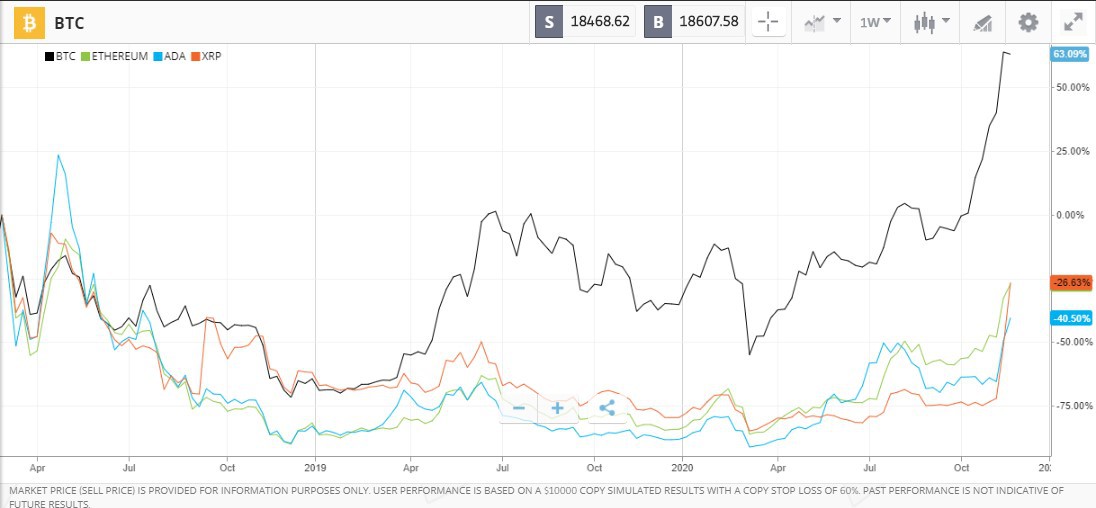The width and height of the screenshot is (1096, 508).
Task: Toggle the ETHEREUM series in legend
Action: click(119, 56)
